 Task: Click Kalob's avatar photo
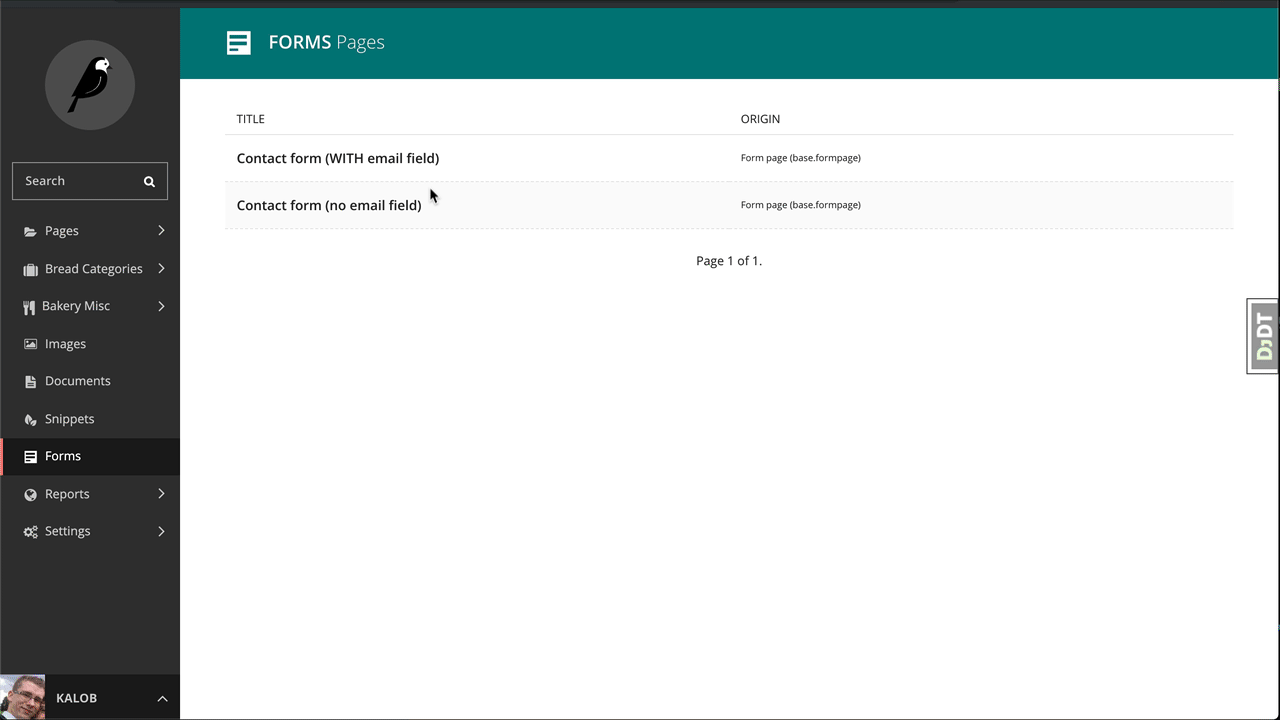click(22, 697)
